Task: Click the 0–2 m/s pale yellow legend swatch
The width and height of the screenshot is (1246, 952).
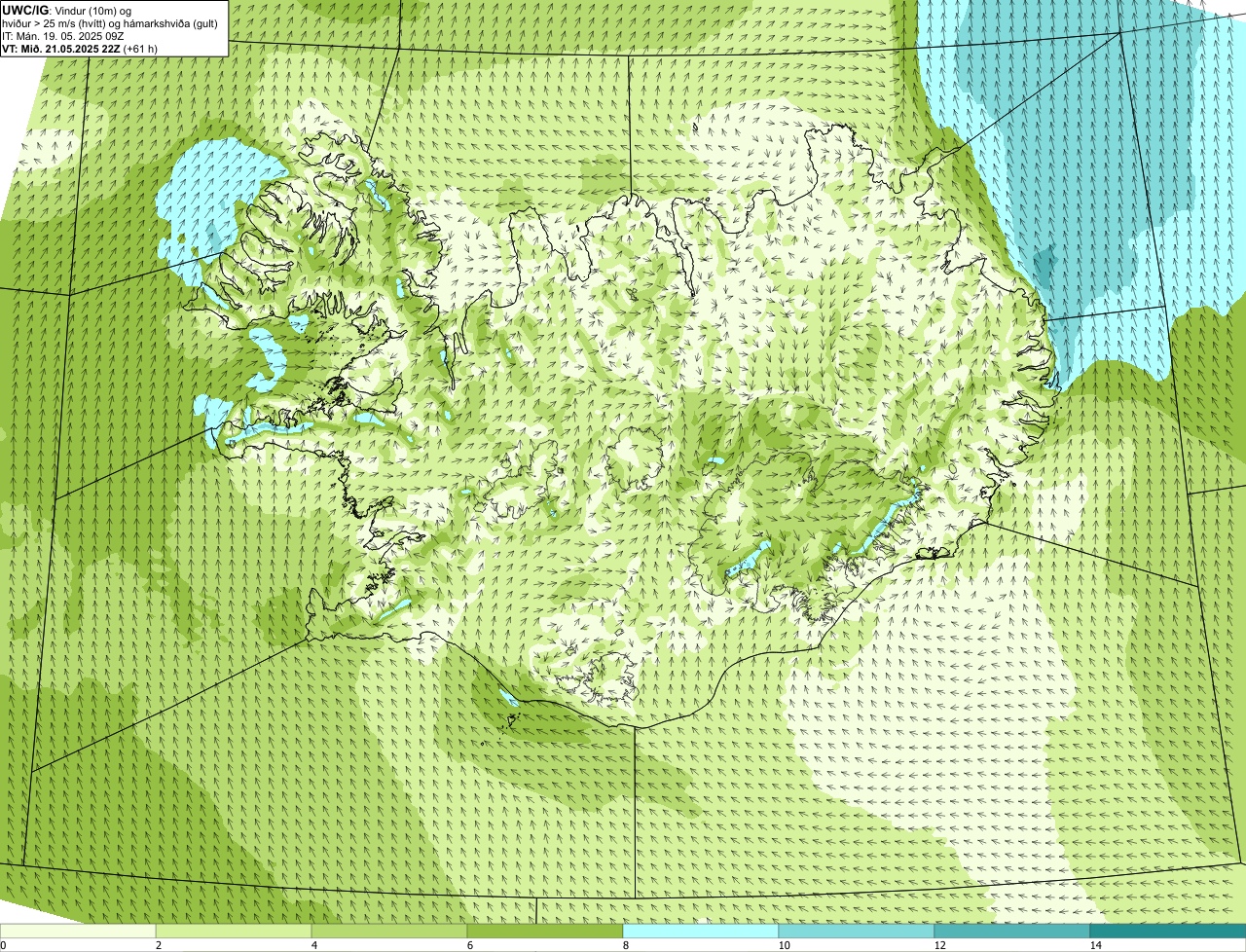Action: coord(78,931)
